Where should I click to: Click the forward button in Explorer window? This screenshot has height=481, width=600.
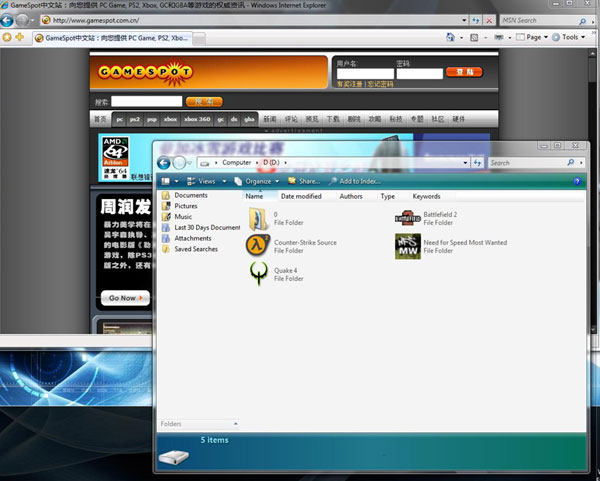tap(179, 163)
